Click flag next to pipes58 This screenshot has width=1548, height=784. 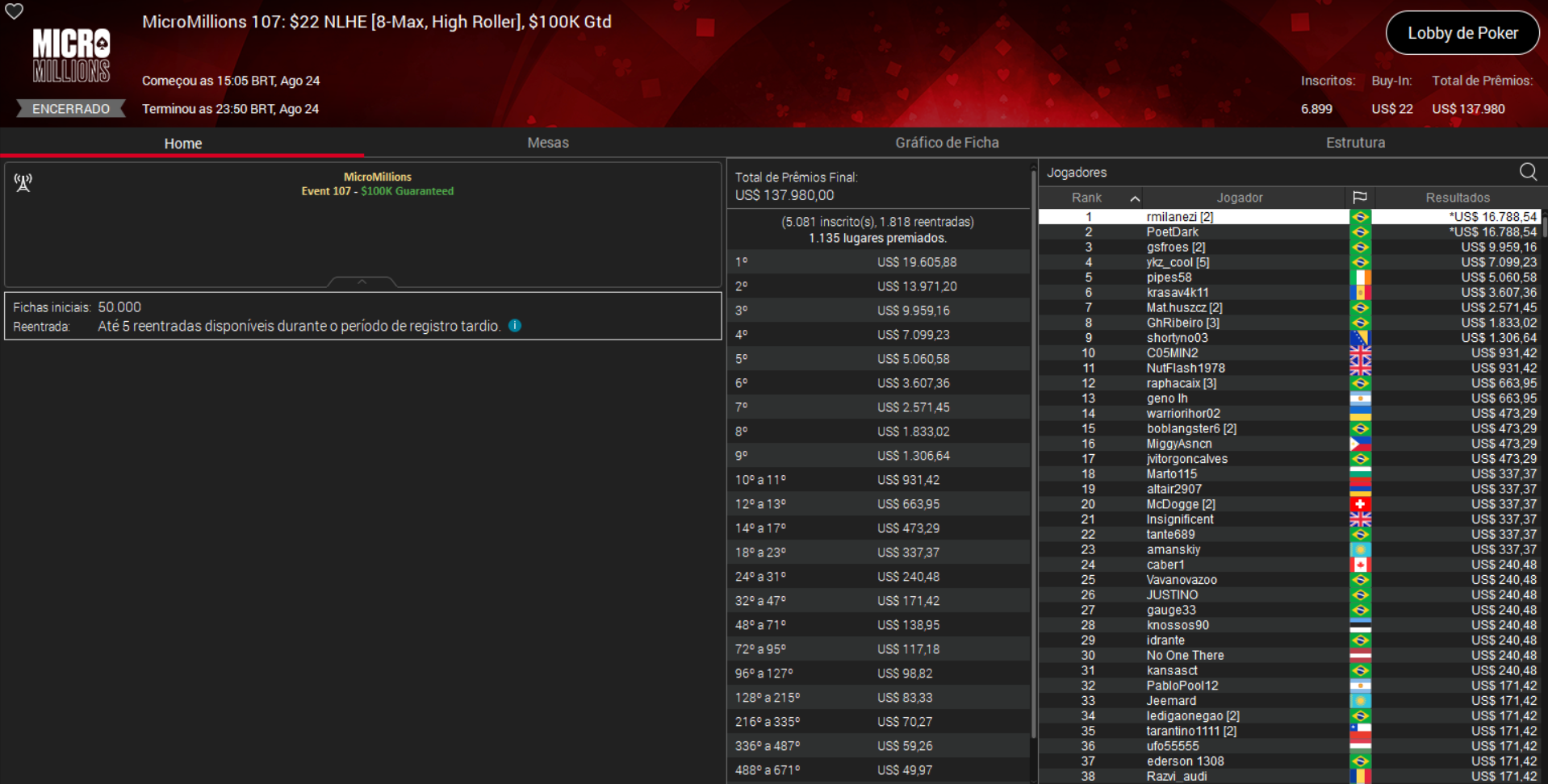tap(1360, 277)
